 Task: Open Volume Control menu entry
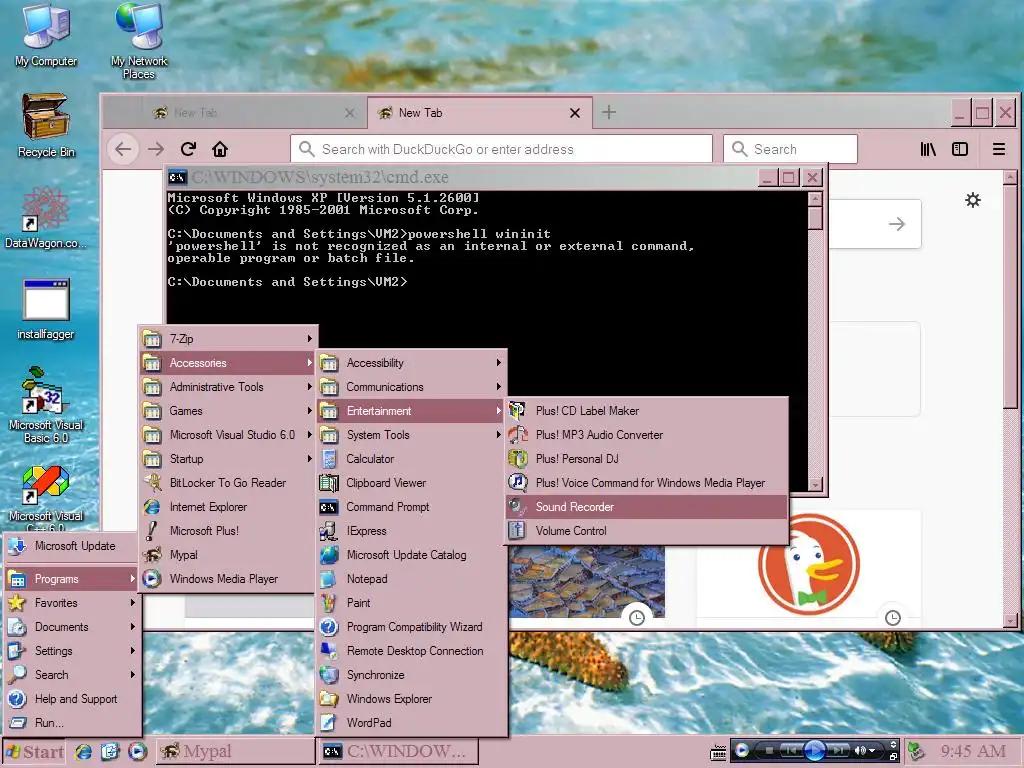tap(647, 531)
